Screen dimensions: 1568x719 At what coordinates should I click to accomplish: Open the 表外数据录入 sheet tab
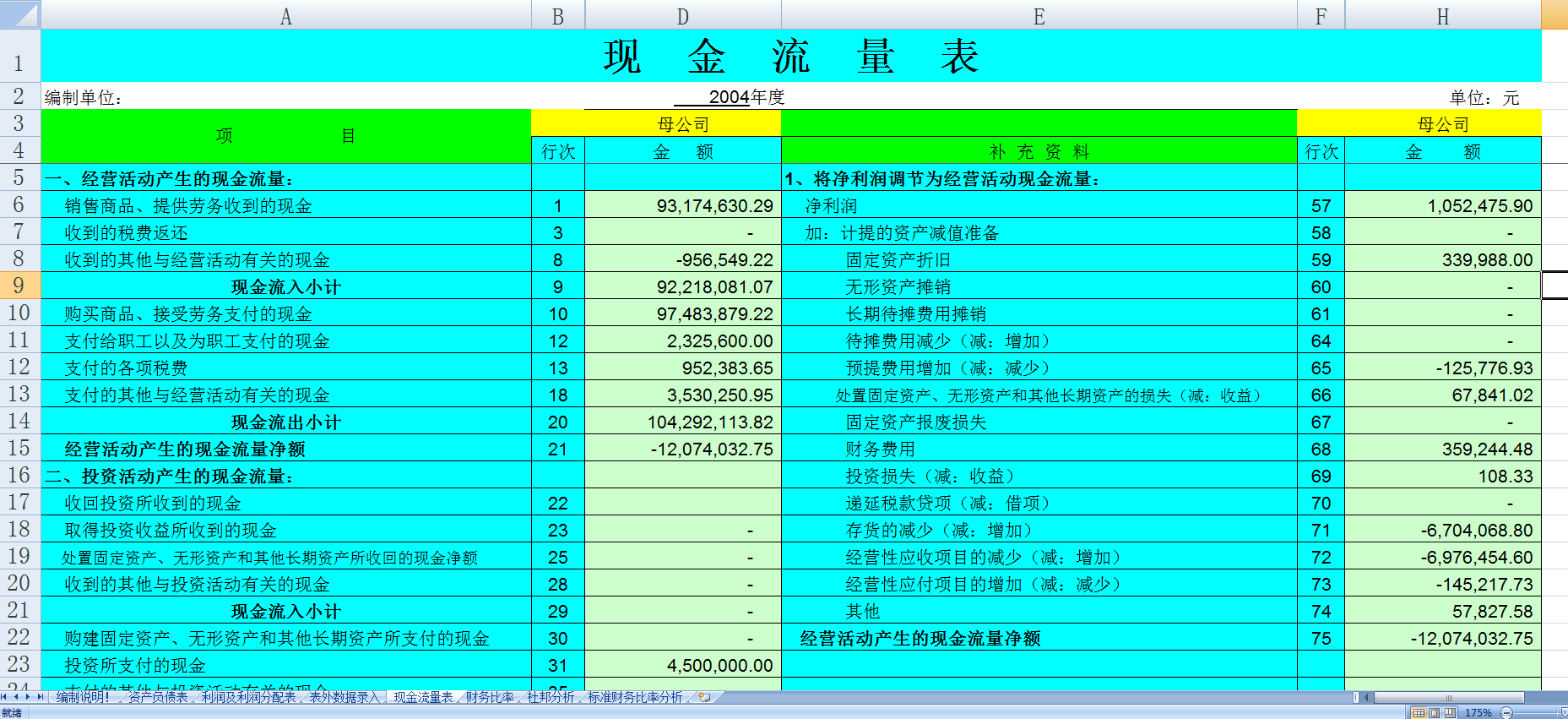[345, 697]
